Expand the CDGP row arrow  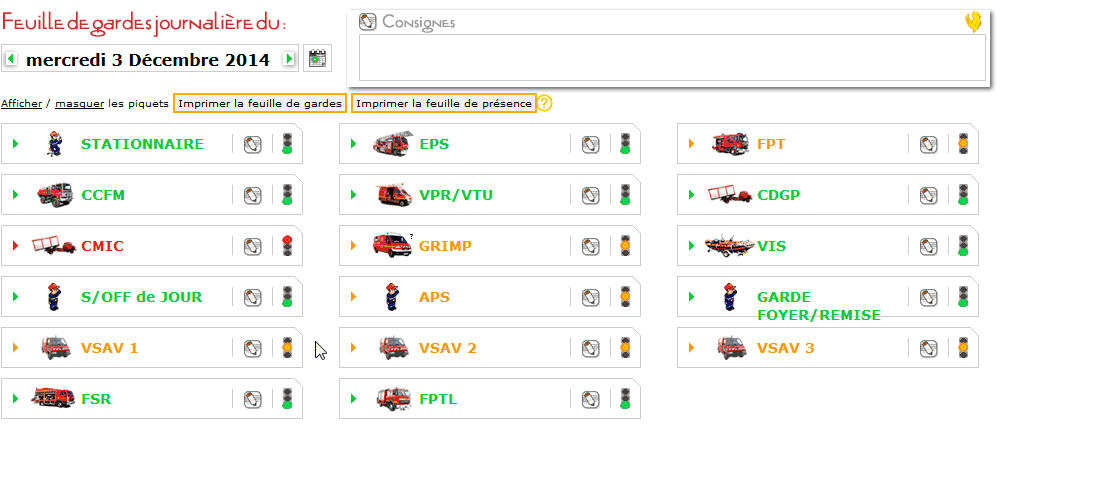(692, 195)
